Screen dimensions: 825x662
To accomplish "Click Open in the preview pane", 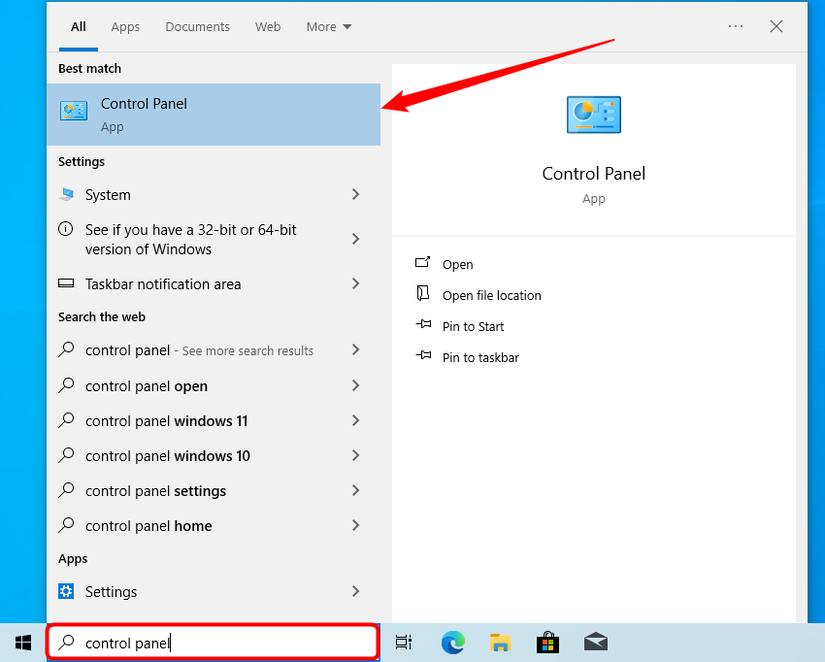I will point(458,264).
